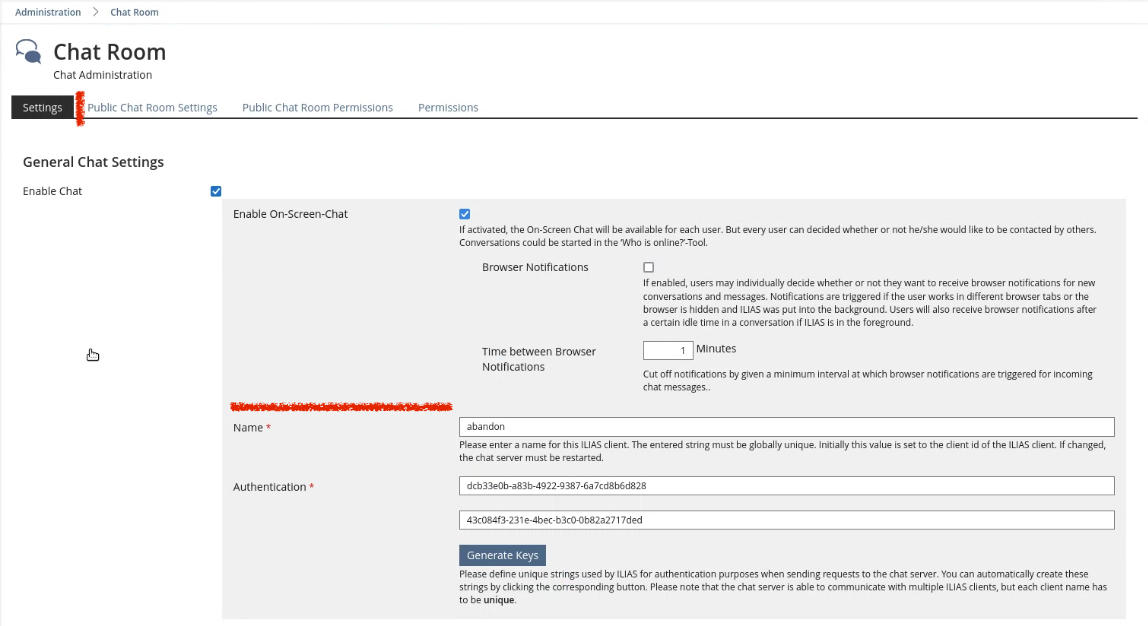The image size is (1148, 626).
Task: Click the Authentication field label
Action: [x=269, y=487]
